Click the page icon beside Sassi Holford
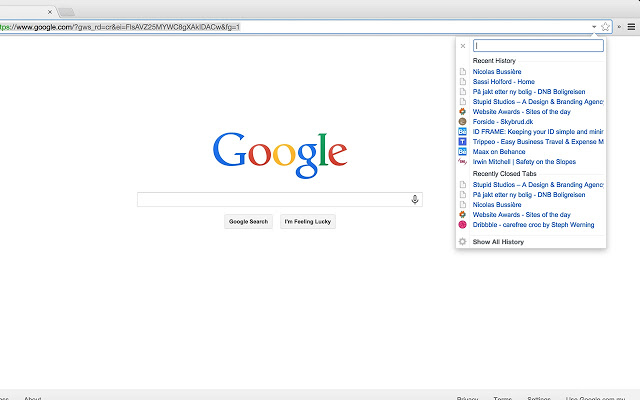 462,82
